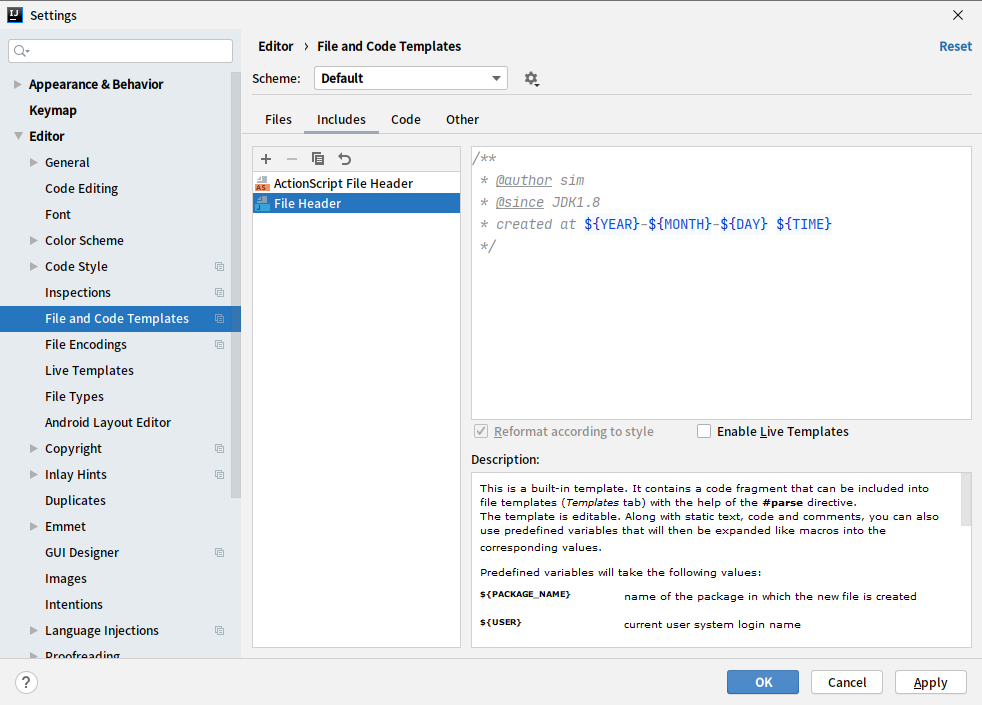The height and width of the screenshot is (705, 982).
Task: Click the settings tree scrollbar
Action: (x=235, y=285)
